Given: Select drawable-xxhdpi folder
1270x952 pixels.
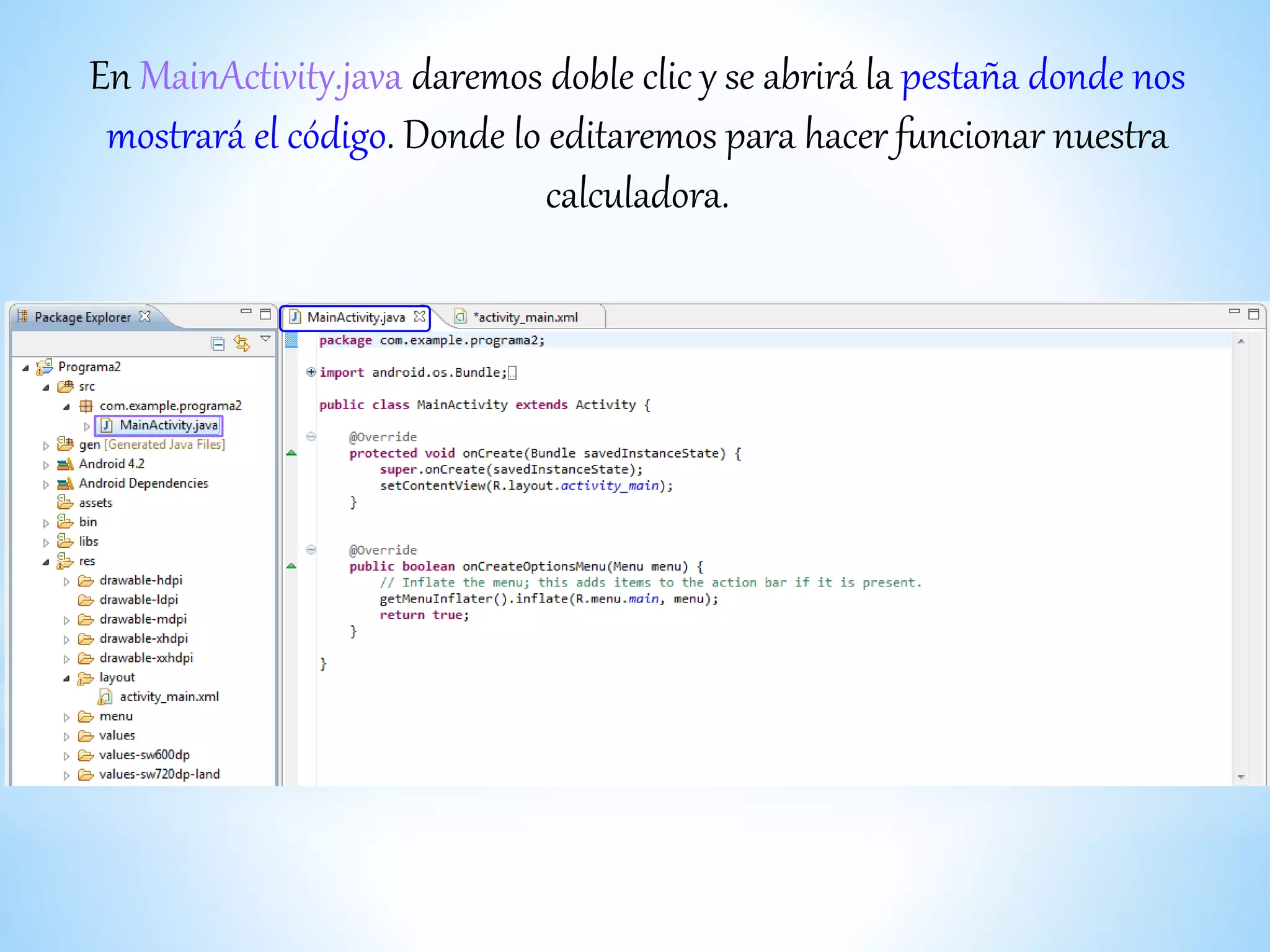Looking at the screenshot, I should click(x=135, y=658).
